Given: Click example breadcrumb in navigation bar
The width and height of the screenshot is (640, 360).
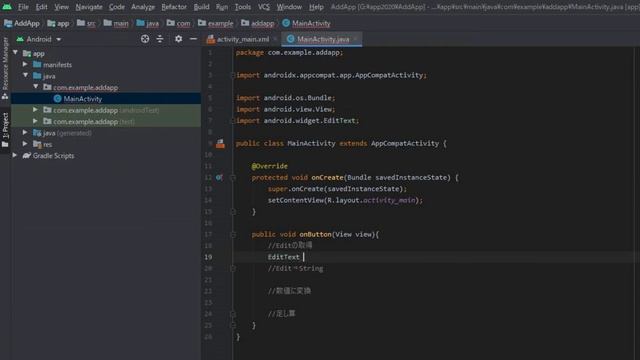Looking at the screenshot, I should tap(216, 23).
